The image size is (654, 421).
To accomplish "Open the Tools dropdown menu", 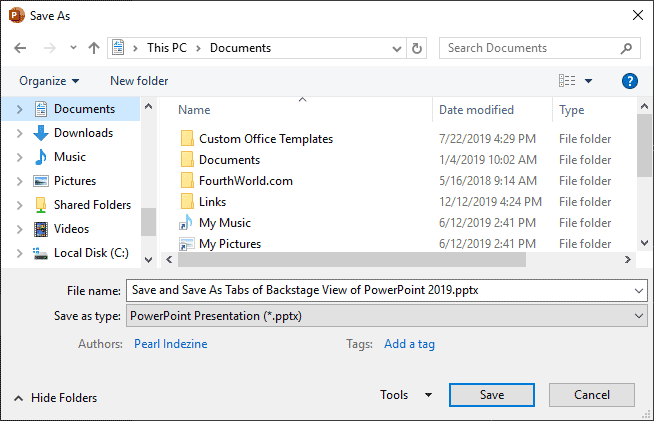I will (406, 395).
